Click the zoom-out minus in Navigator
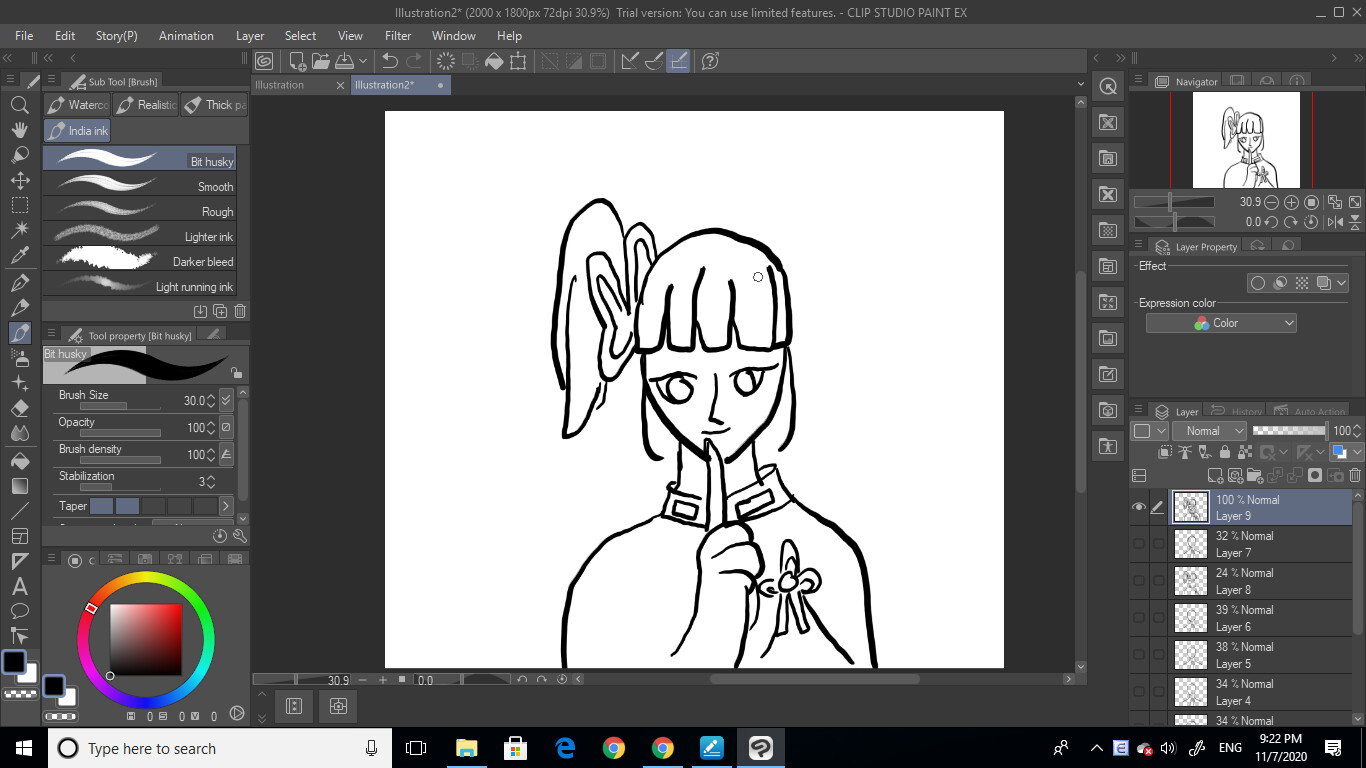The image size is (1366, 768). pyautogui.click(x=1273, y=202)
